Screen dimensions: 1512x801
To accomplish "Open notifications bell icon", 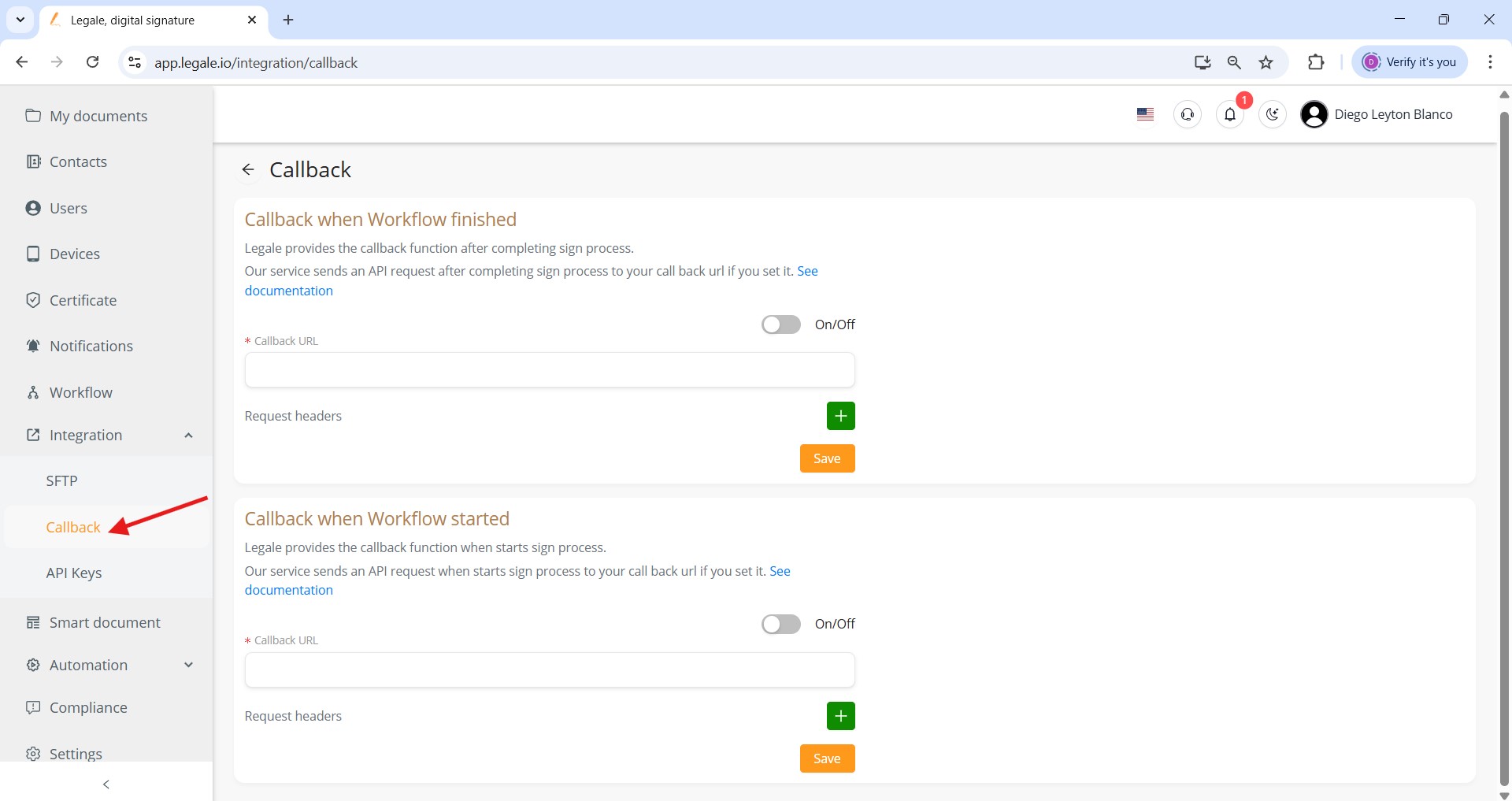I will click(1230, 114).
